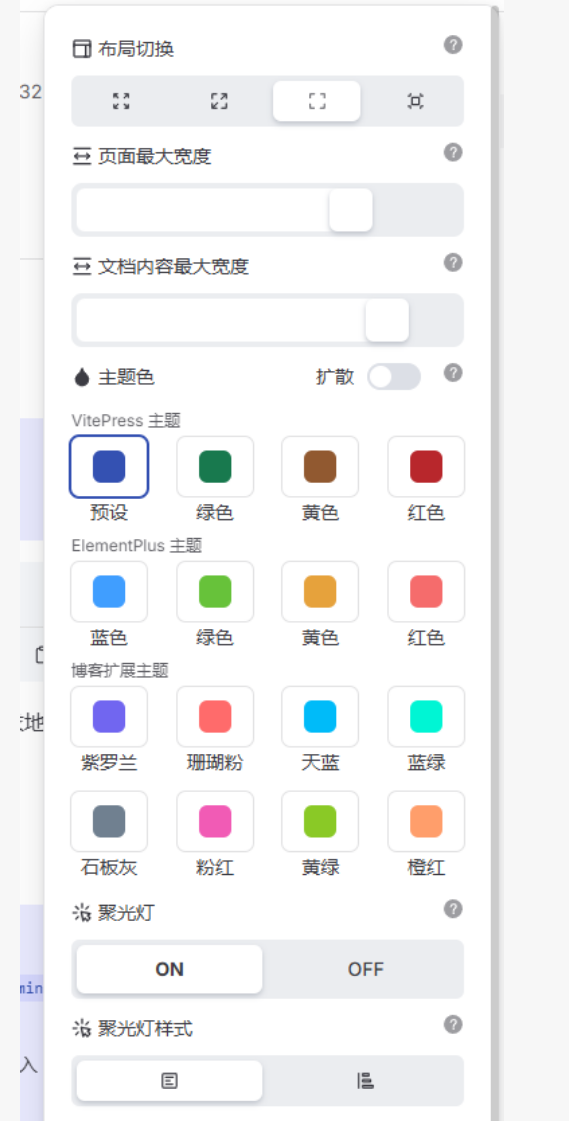
Task: Open help icon next to 聚光灯样式
Action: [x=453, y=1024]
